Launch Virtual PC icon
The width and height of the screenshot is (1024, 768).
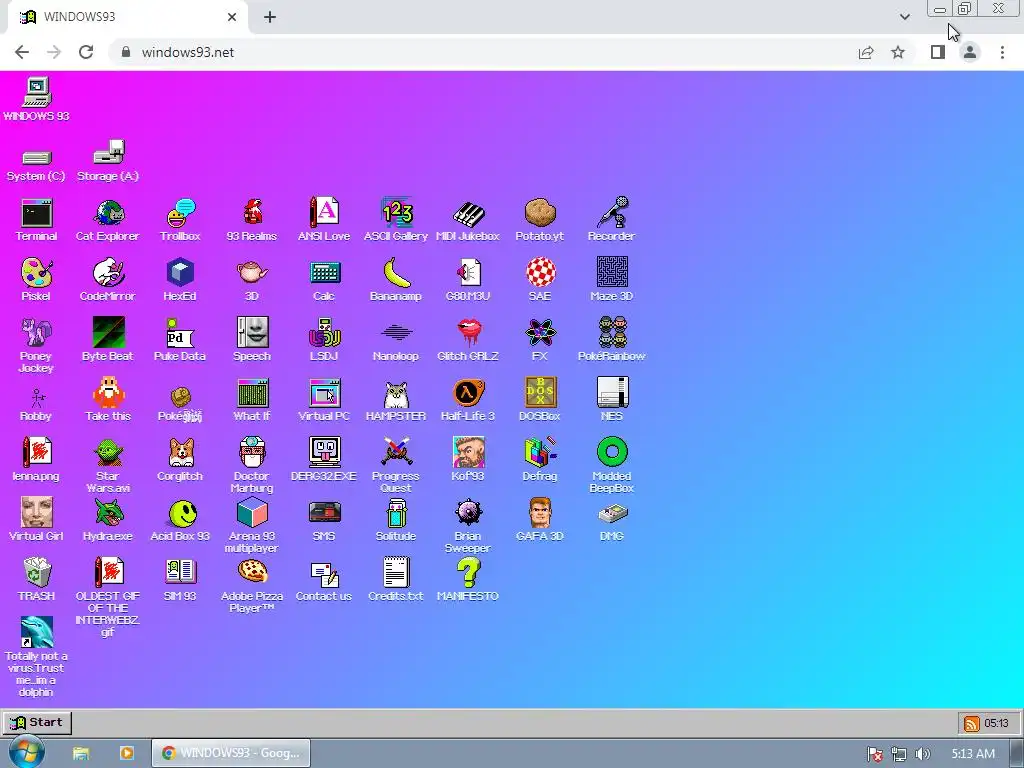[x=324, y=400]
